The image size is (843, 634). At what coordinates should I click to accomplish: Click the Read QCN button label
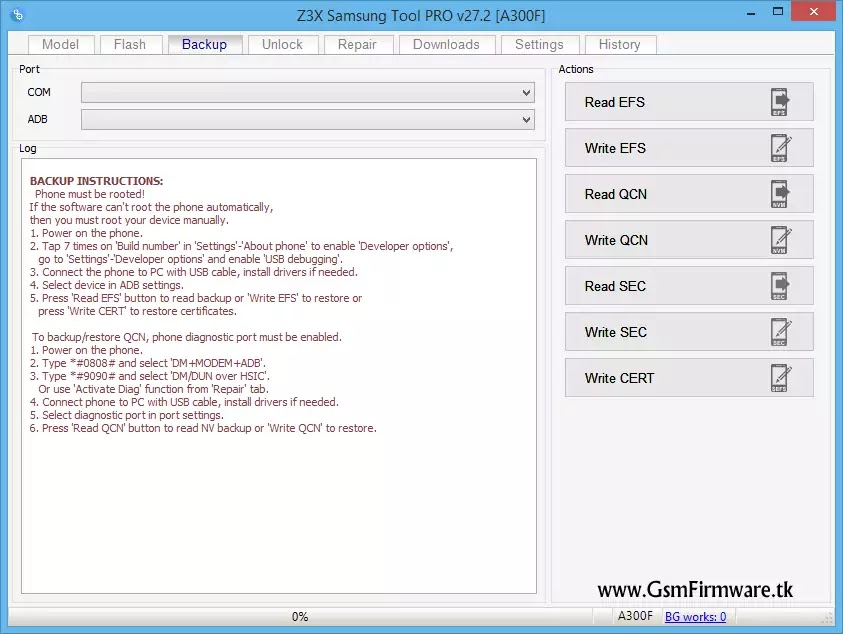[x=616, y=194]
